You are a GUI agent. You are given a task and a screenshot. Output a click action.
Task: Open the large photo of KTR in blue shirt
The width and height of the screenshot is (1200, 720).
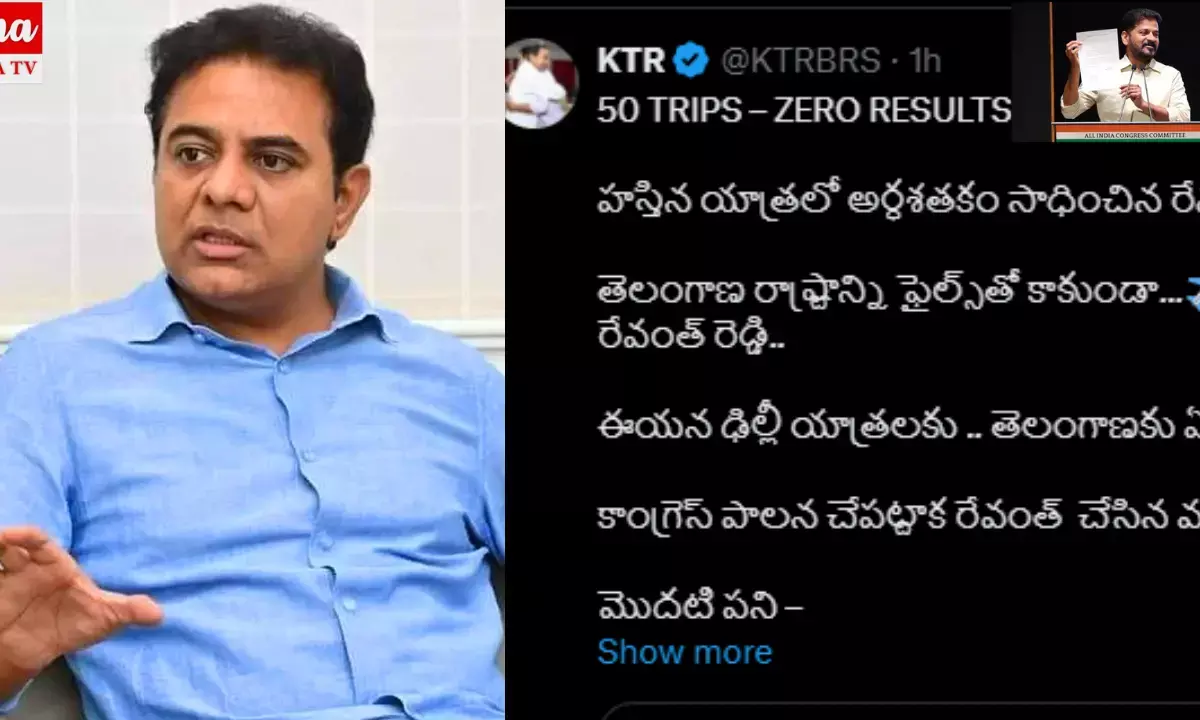tap(252, 360)
